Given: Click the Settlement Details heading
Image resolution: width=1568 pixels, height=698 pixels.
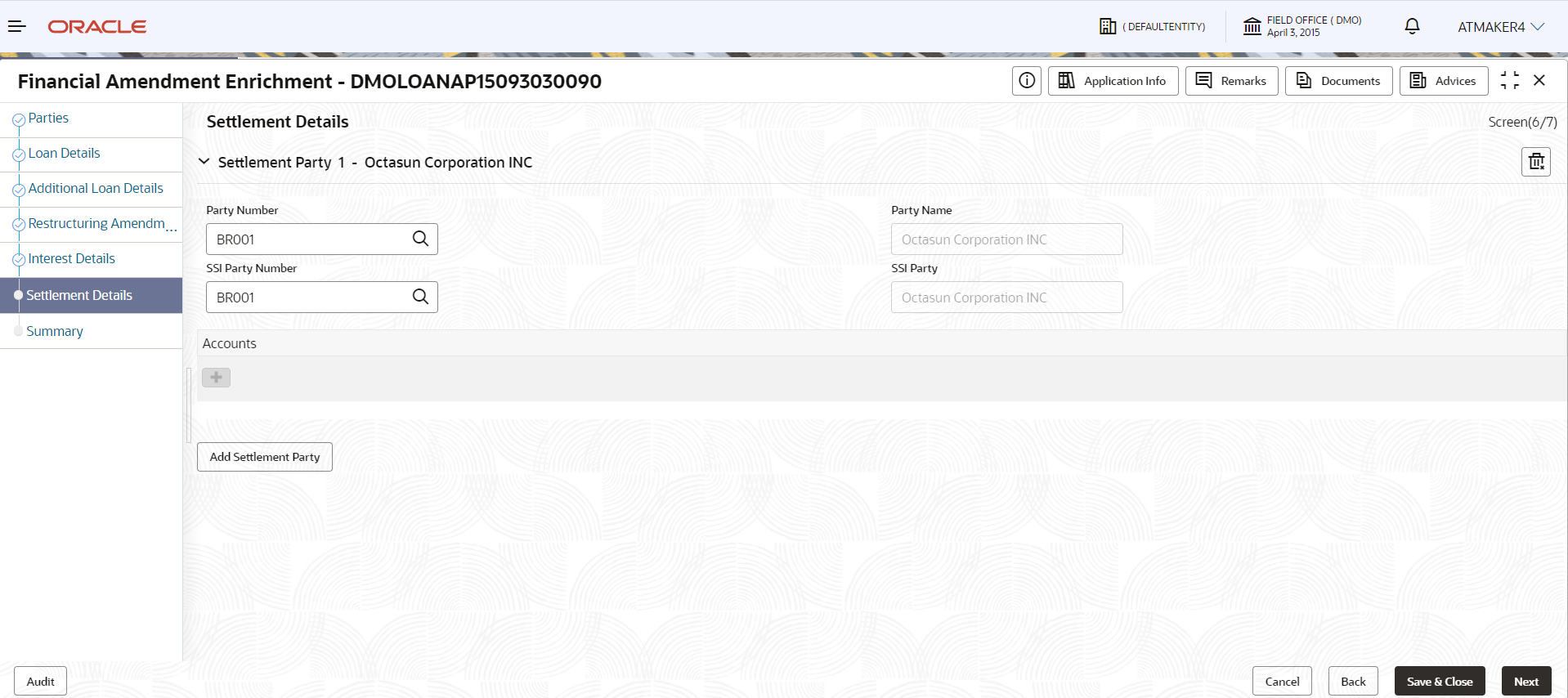Looking at the screenshot, I should [277, 122].
